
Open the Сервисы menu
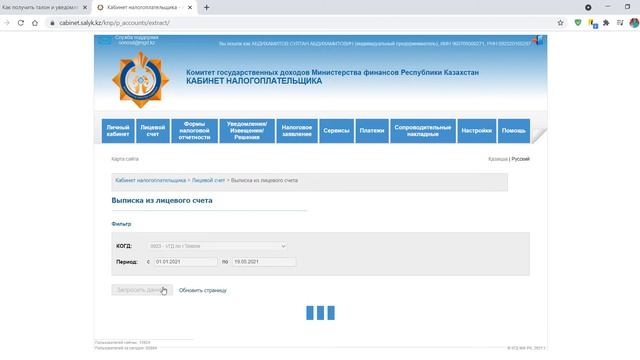[x=336, y=131]
